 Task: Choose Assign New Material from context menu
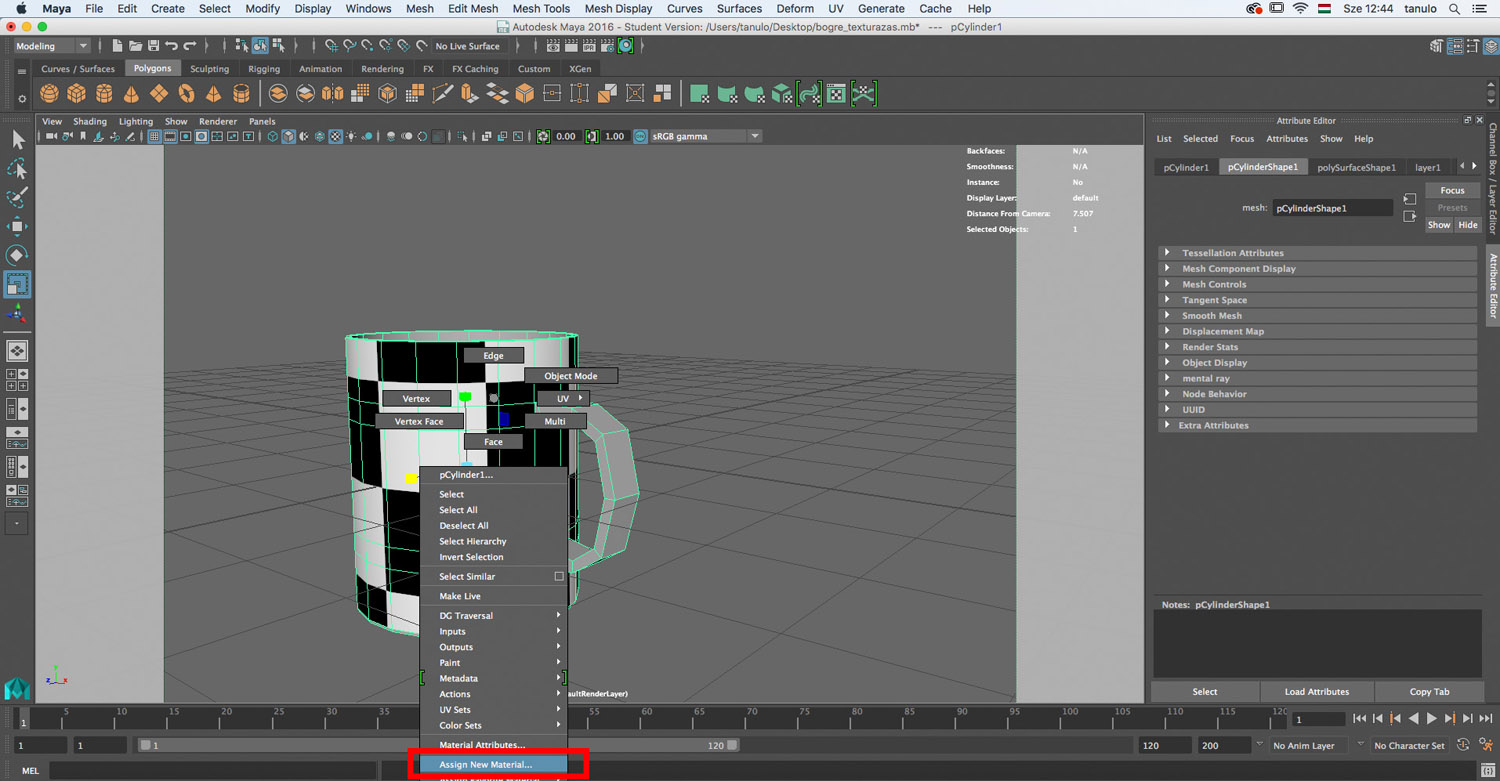(486, 765)
